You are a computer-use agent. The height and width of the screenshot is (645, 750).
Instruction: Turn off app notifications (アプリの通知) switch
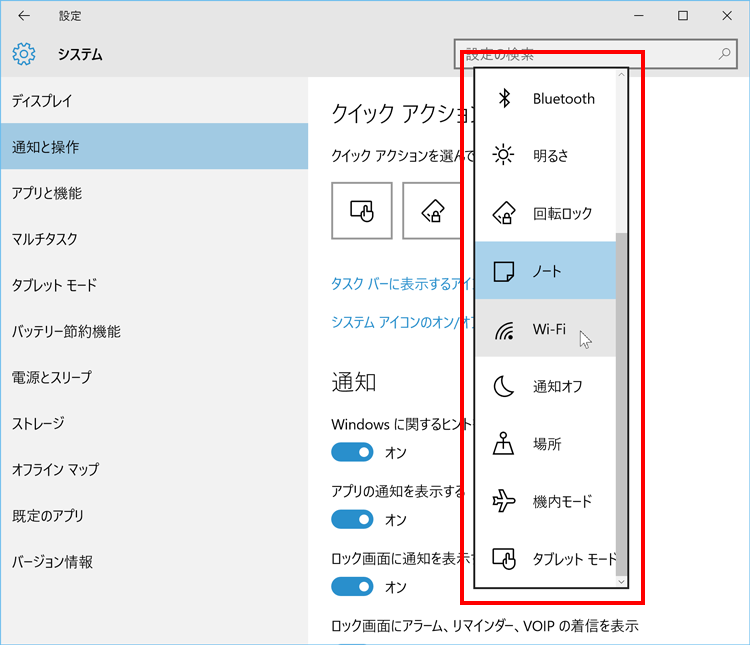pyautogui.click(x=352, y=519)
